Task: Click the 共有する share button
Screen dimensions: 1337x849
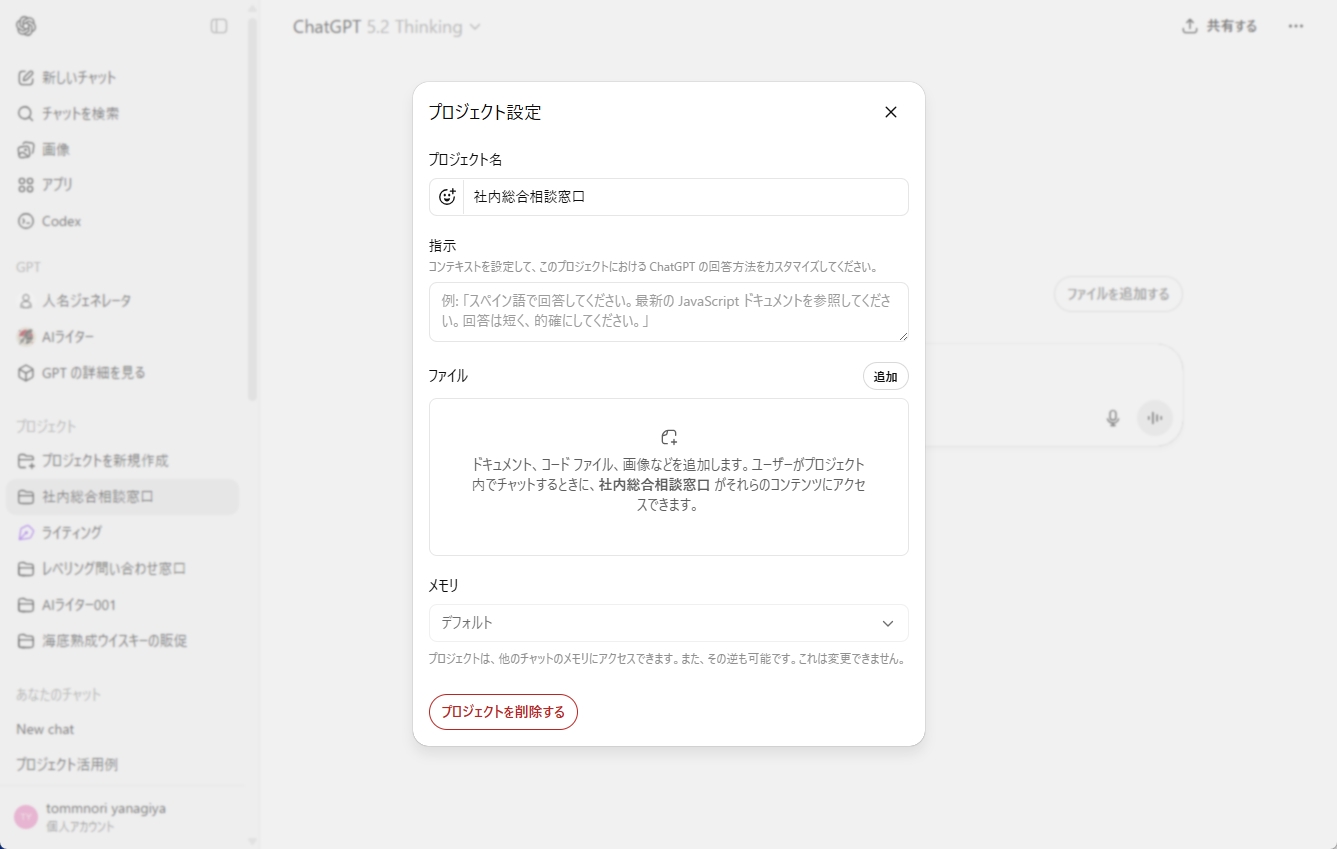Action: tap(1220, 26)
